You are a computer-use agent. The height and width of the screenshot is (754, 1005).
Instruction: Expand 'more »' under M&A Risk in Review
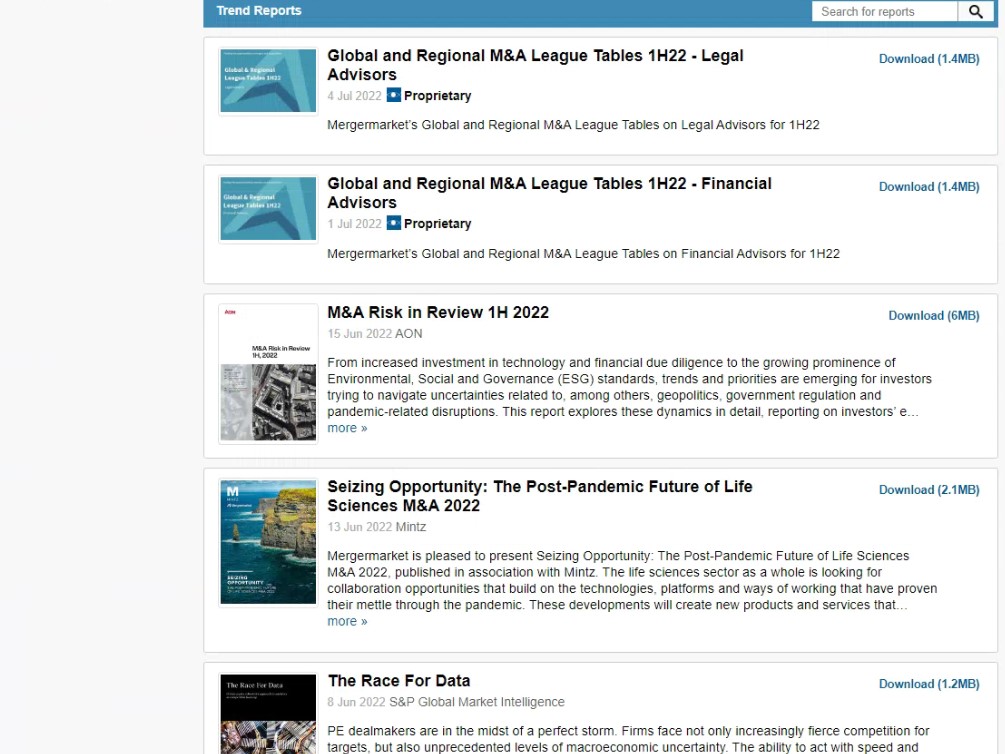click(347, 428)
